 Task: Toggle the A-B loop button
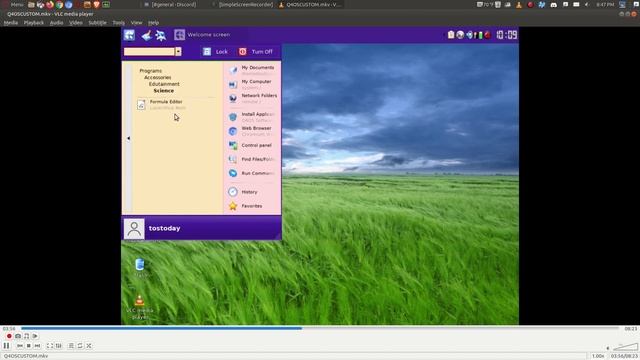tap(27, 336)
